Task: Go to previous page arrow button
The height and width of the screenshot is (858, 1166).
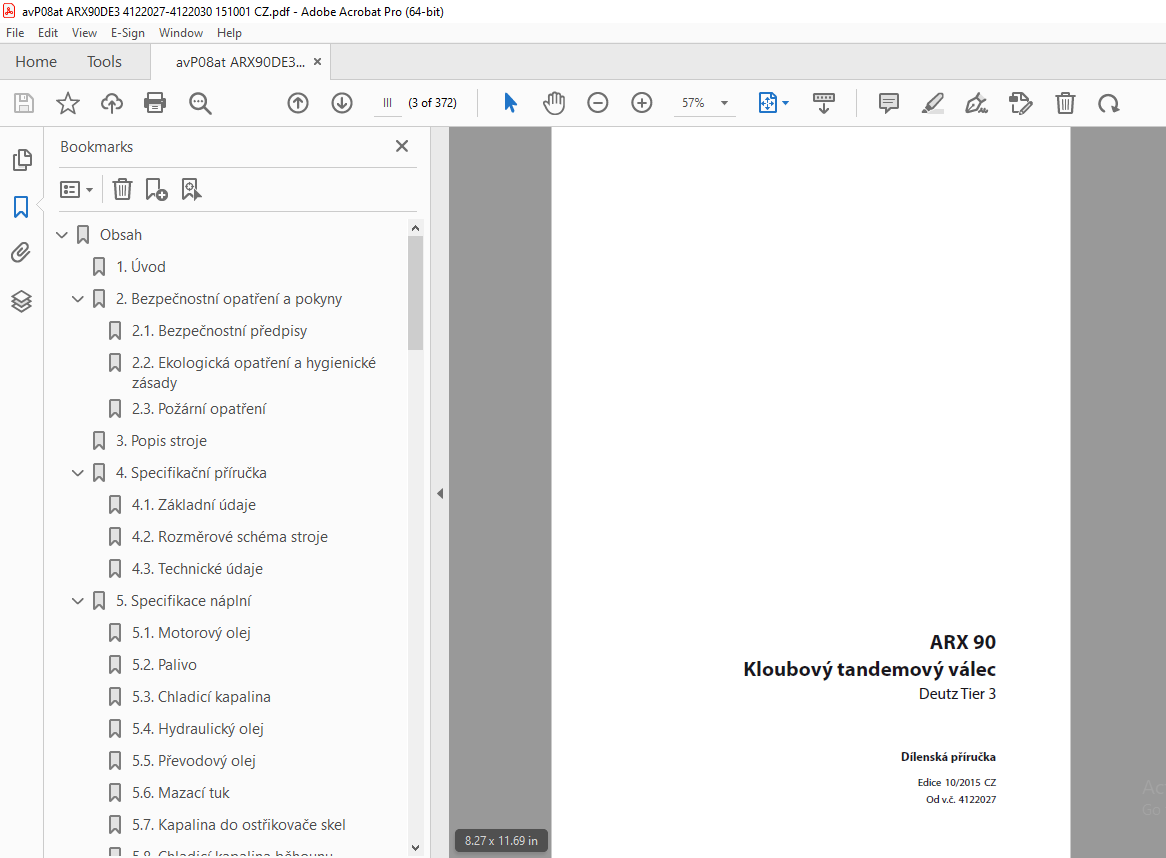Action: pos(298,103)
